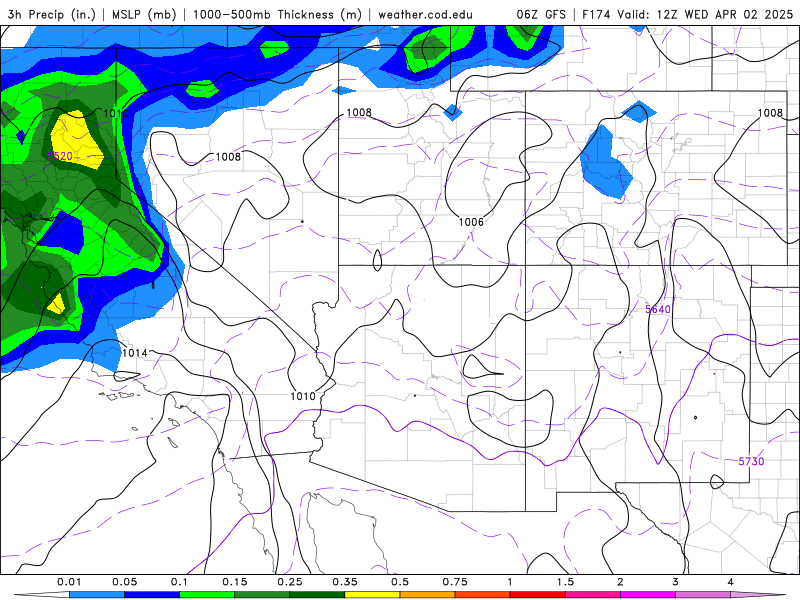Screen dimensions: 800x600
Task: Click the red legend swatch between 1 and 1.5
Action: (x=538, y=595)
